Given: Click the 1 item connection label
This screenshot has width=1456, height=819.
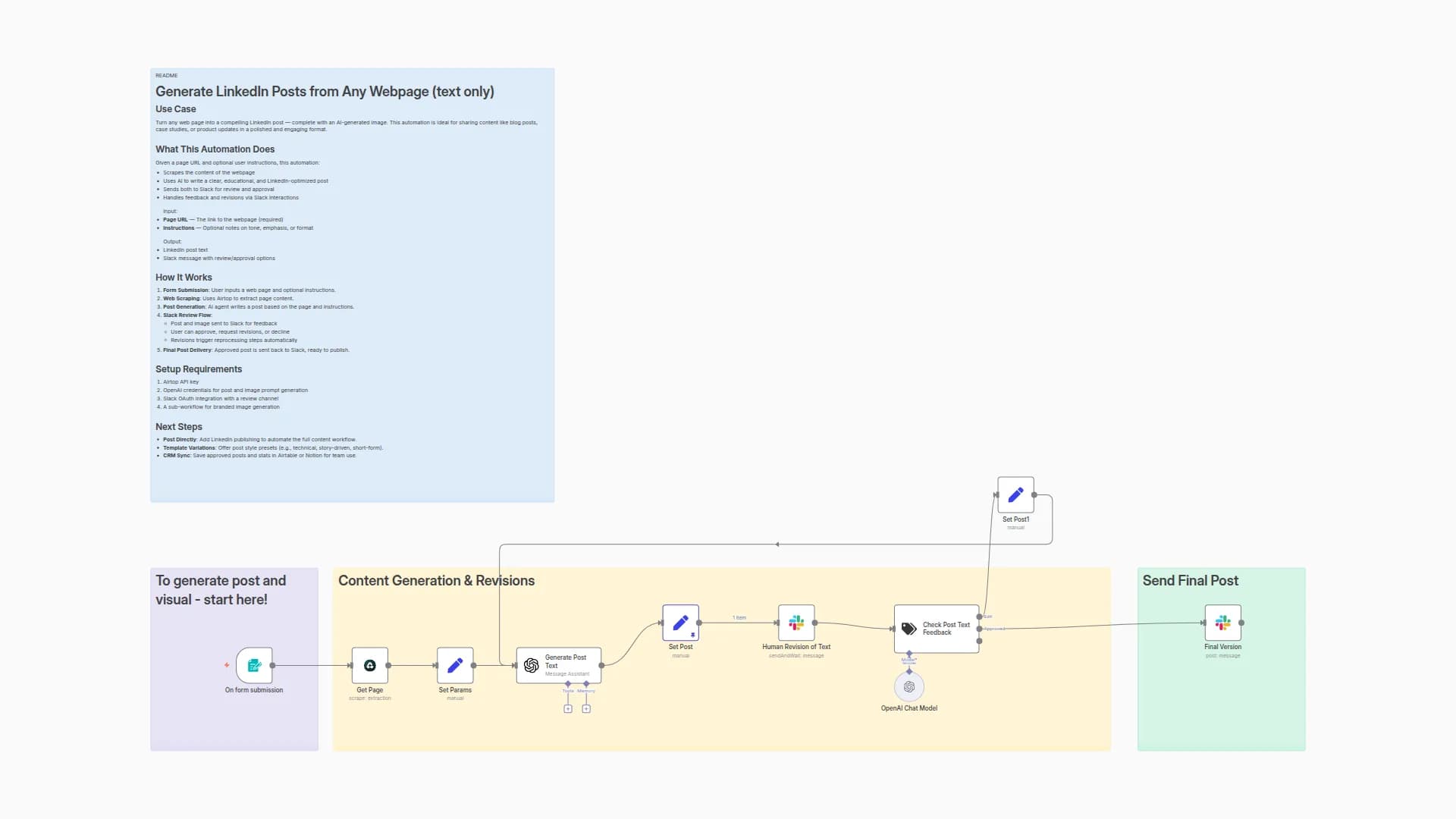Looking at the screenshot, I should coord(739,618).
